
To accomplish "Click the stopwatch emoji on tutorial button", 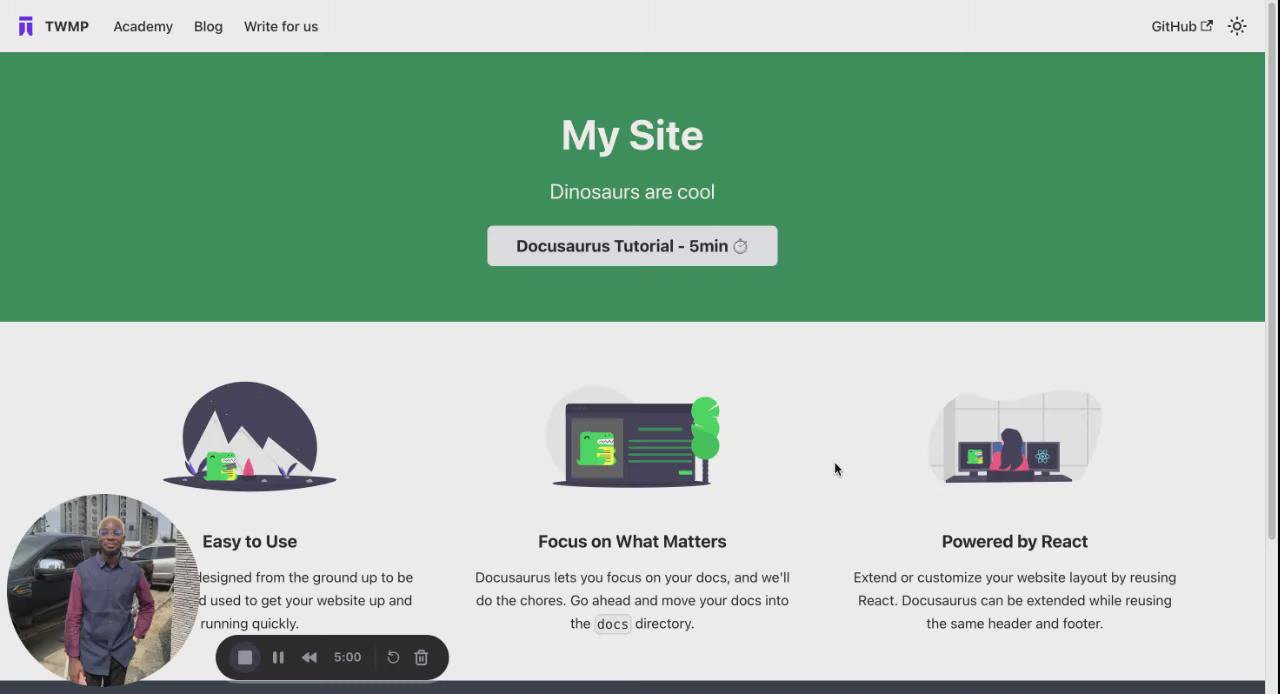I will point(740,246).
